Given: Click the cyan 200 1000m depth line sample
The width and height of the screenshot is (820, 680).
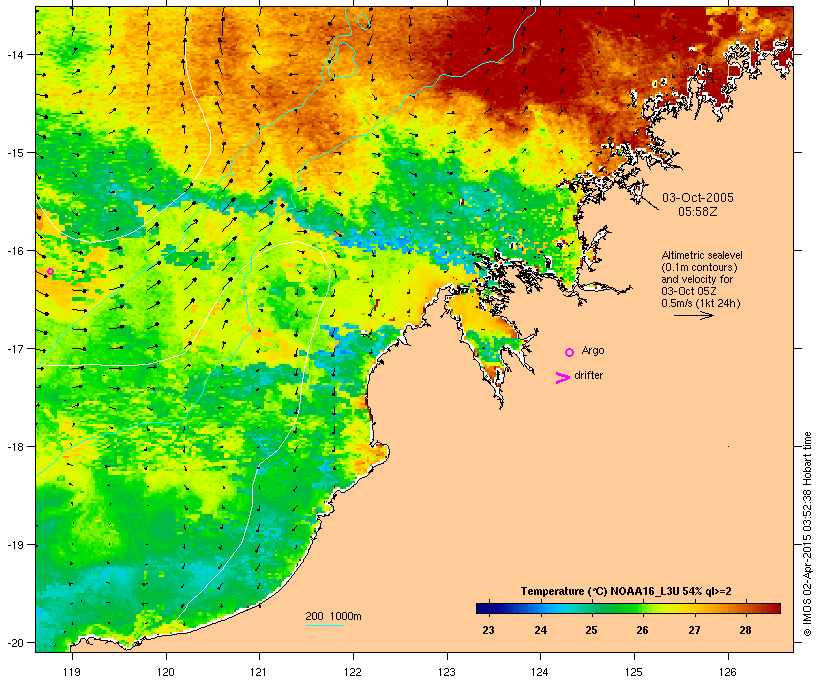Looking at the screenshot, I should [x=324, y=625].
